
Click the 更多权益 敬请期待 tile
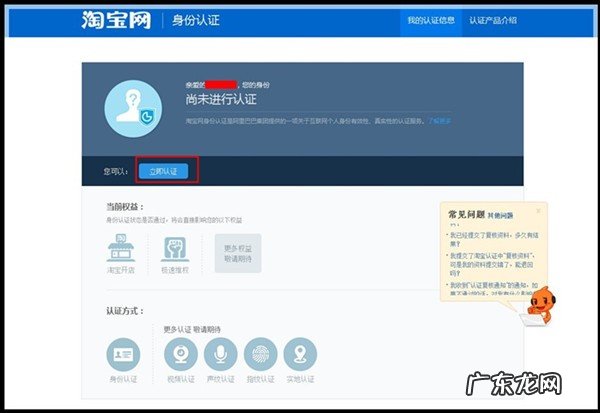[x=238, y=253]
